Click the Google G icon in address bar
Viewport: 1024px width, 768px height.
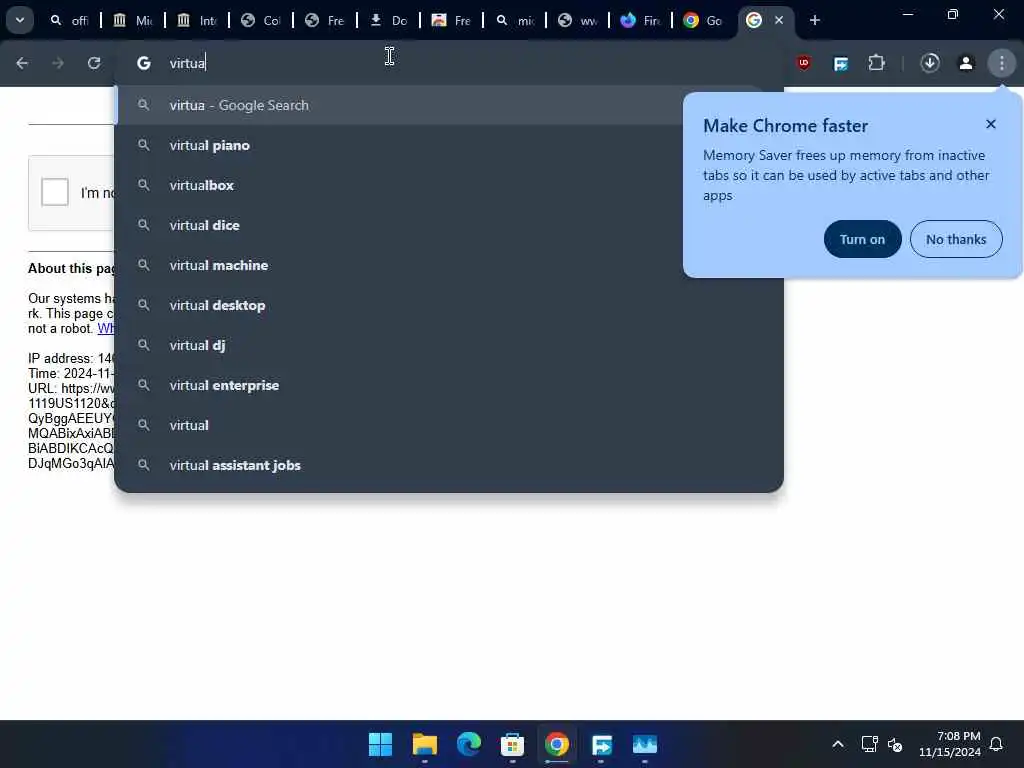point(144,63)
